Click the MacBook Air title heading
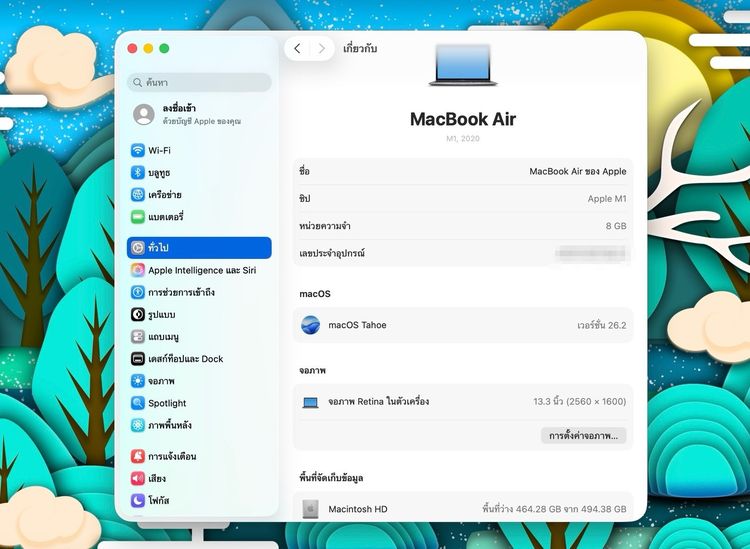 coord(463,119)
